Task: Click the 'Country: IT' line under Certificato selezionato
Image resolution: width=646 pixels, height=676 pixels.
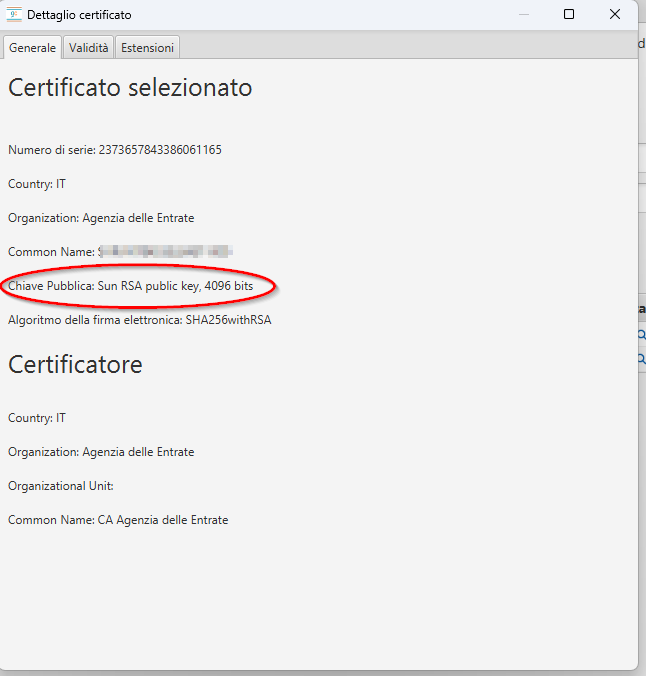Action: (37, 184)
